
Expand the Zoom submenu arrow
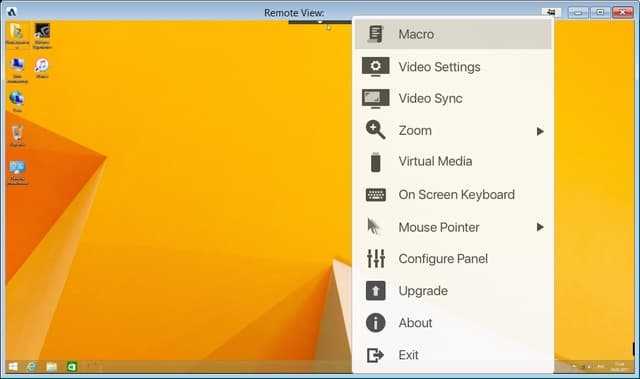pos(540,131)
